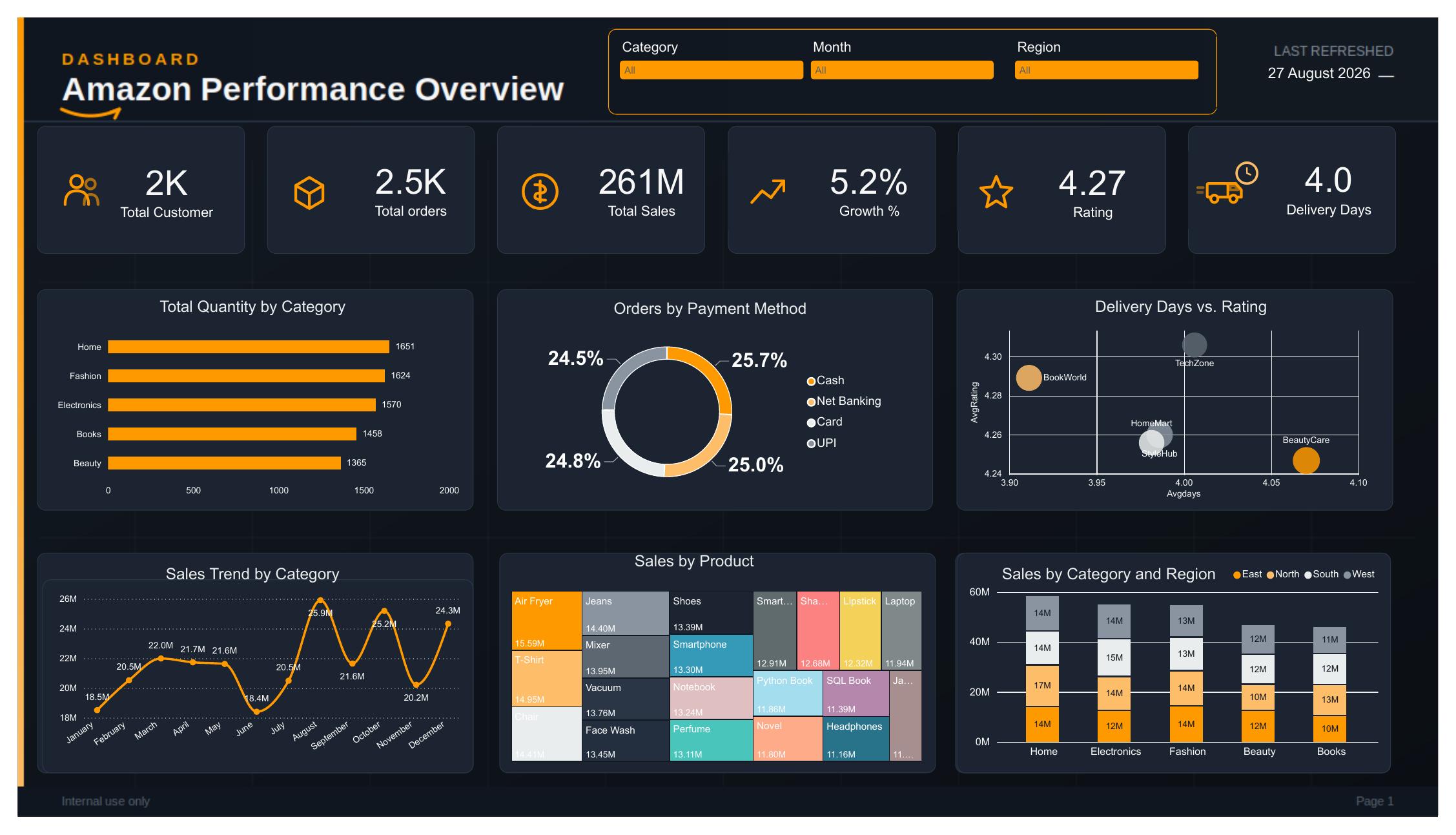Click the West region legend item
Viewport: 1456px width, 835px height.
1359,574
